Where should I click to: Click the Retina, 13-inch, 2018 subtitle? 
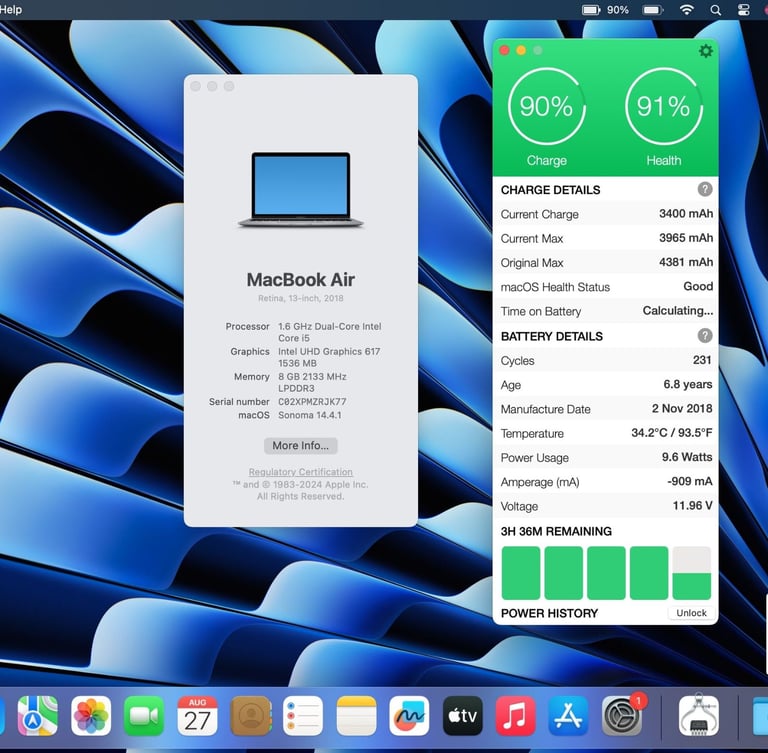[300, 298]
